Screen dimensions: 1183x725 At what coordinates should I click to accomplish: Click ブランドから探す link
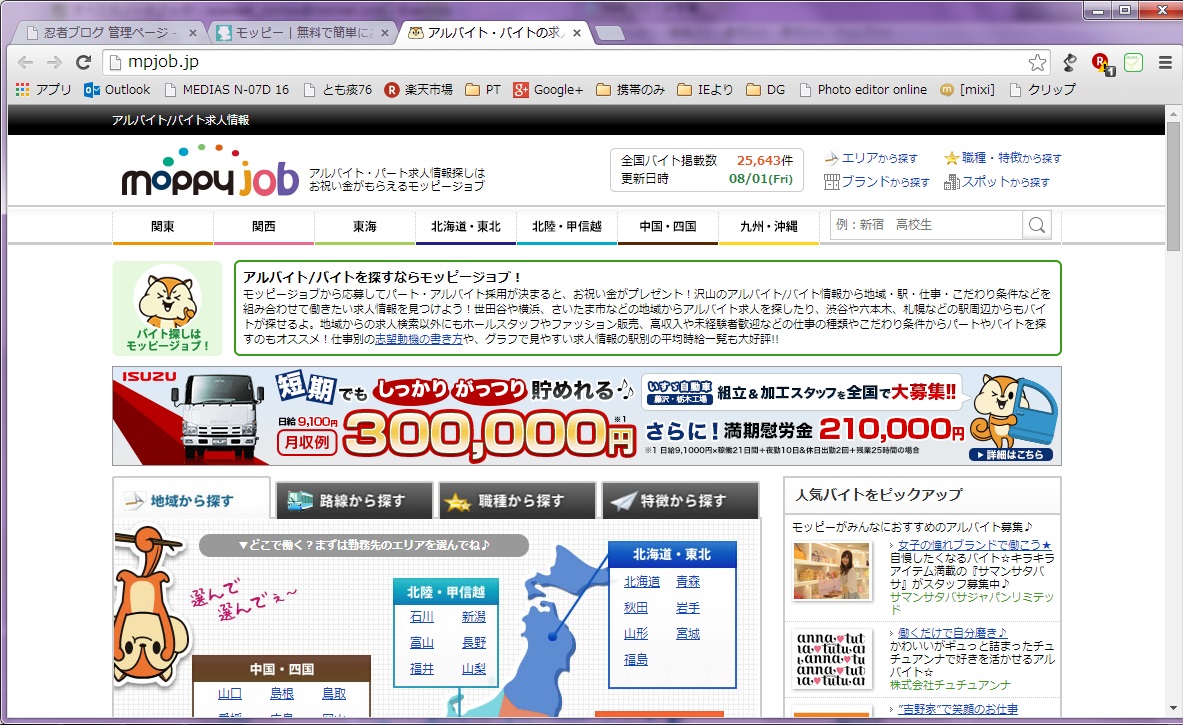877,182
